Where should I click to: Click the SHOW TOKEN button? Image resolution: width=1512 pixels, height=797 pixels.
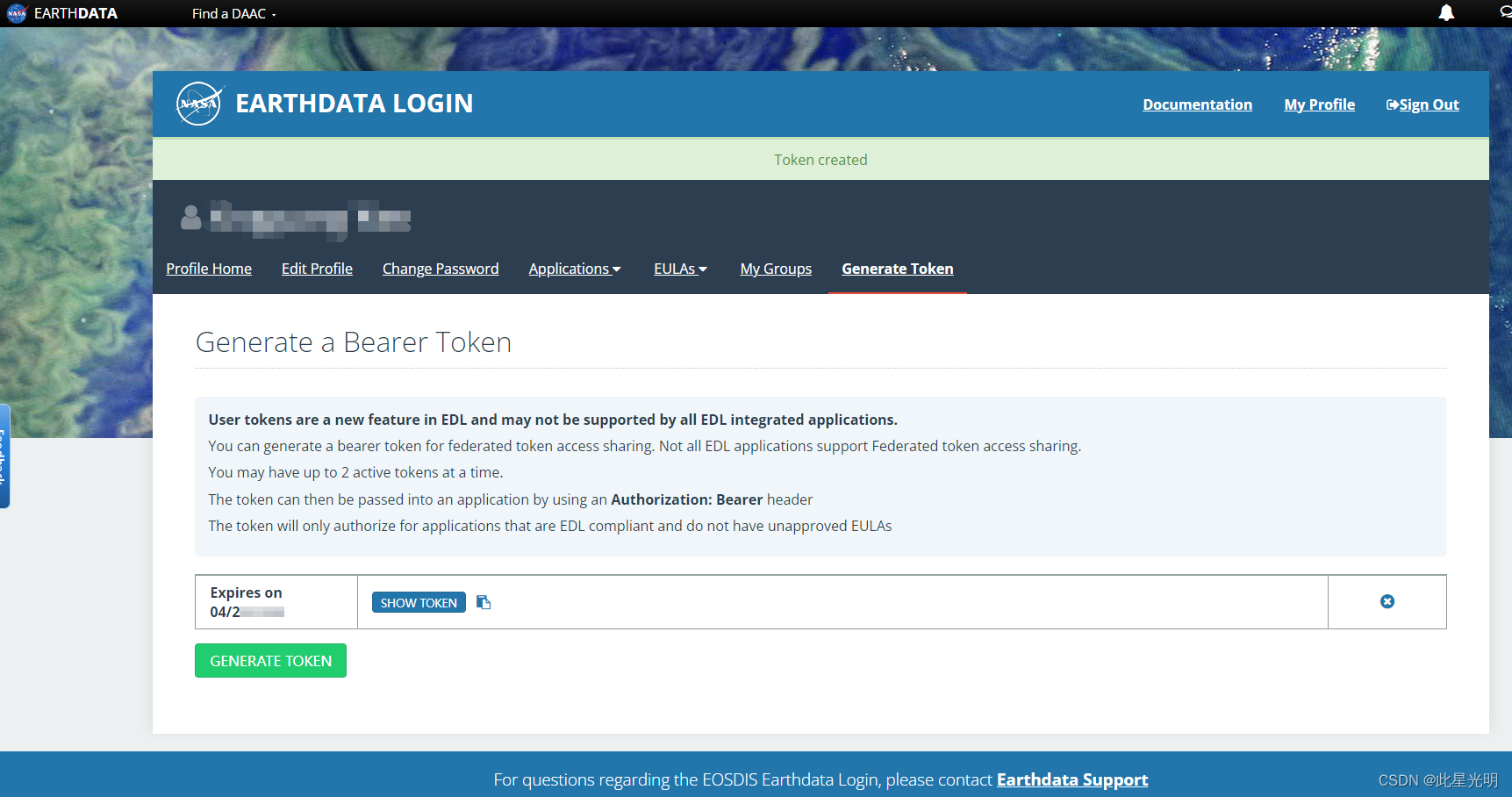pos(419,602)
